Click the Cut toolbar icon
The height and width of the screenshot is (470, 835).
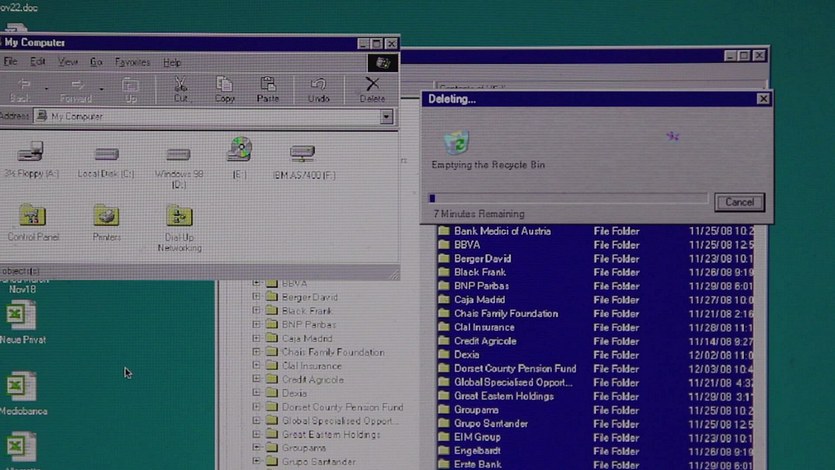coord(180,89)
